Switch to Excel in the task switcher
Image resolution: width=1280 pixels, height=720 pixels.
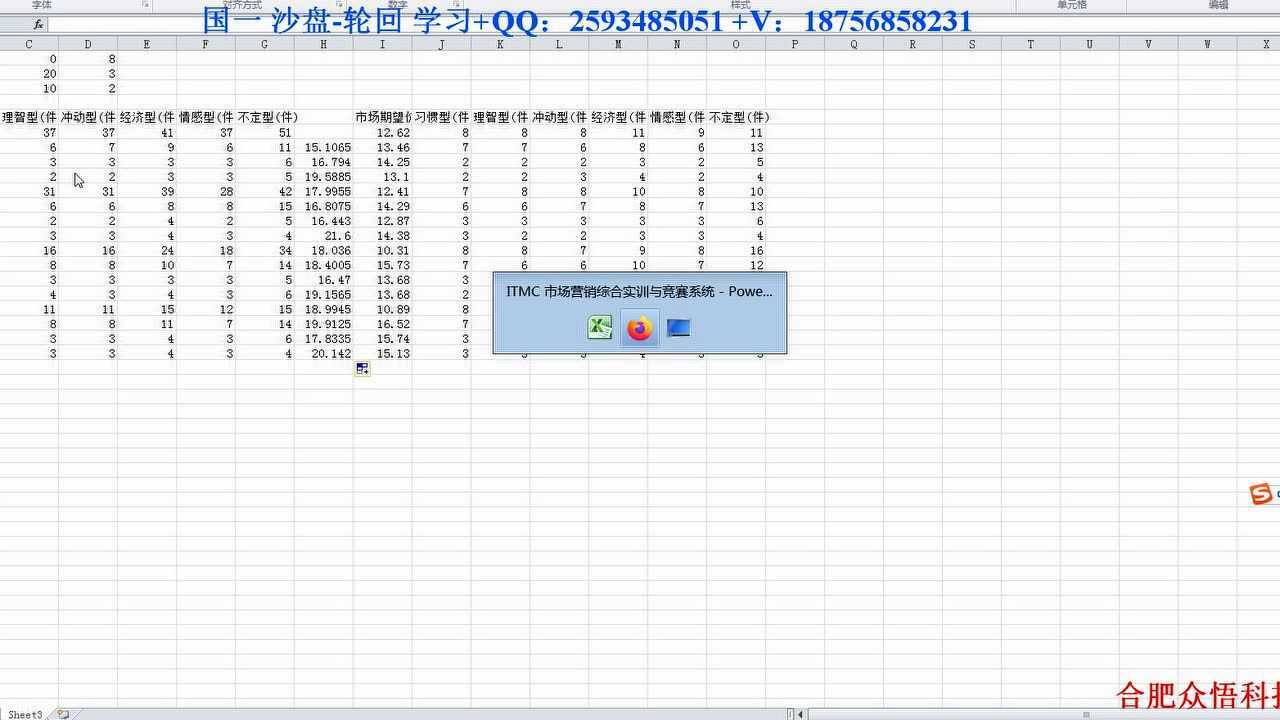(x=599, y=327)
